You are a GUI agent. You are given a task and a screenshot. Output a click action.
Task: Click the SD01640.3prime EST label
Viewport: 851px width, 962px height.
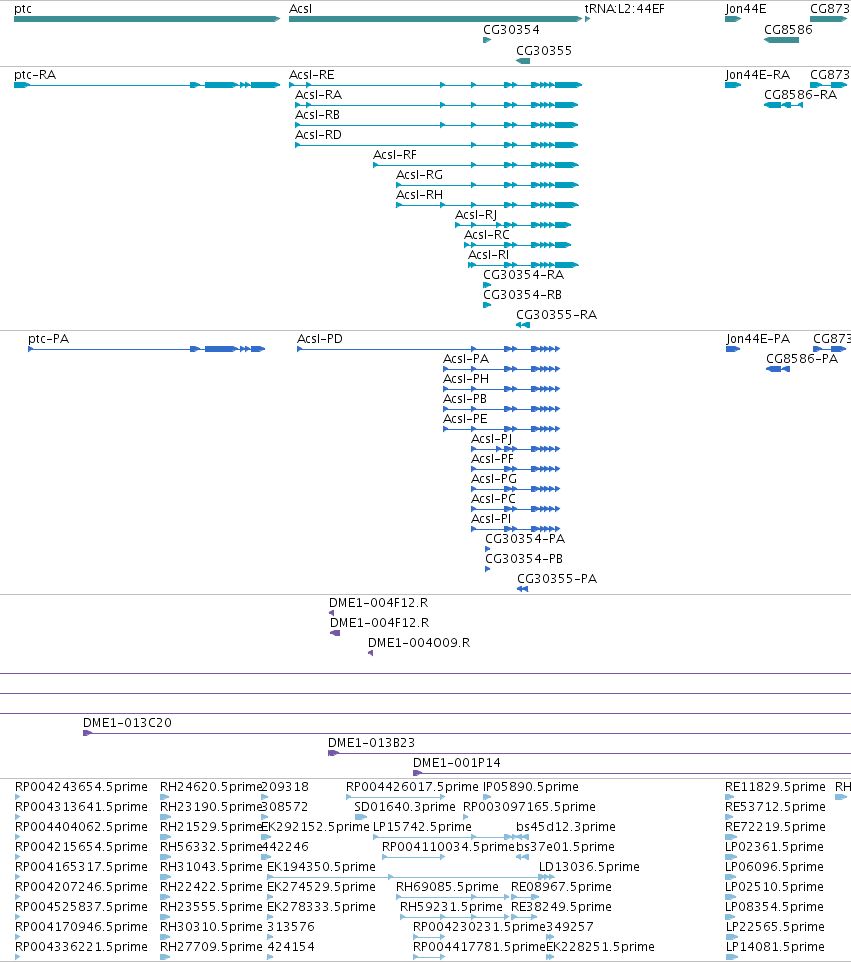click(405, 807)
